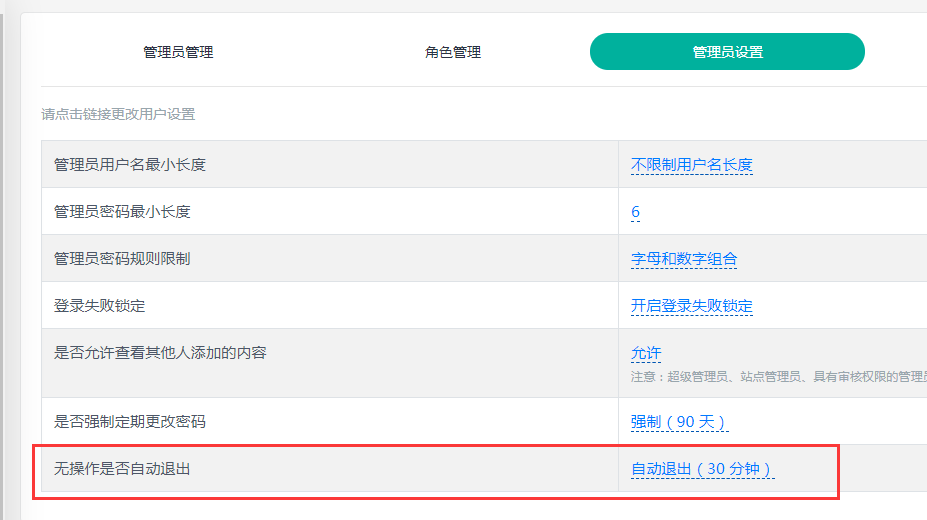Viewport: 927px width, 520px height.
Task: Select the 无操作是否自动退出 label
Action: point(122,469)
